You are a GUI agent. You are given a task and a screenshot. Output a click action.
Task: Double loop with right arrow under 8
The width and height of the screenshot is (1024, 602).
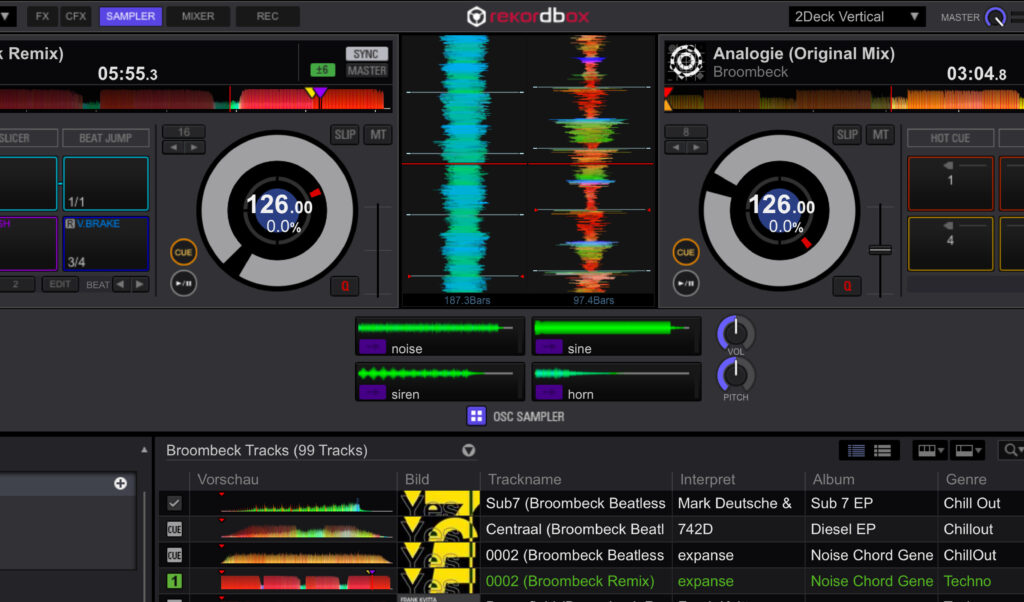pyautogui.click(x=696, y=148)
